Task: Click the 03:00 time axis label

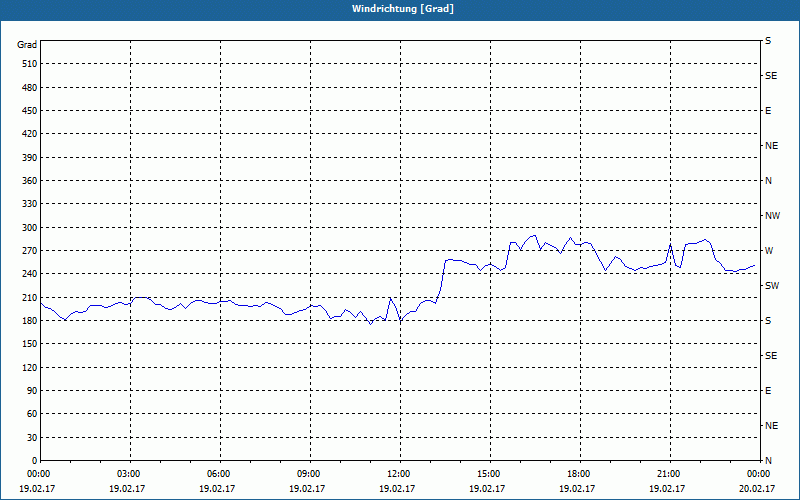Action: click(x=131, y=474)
